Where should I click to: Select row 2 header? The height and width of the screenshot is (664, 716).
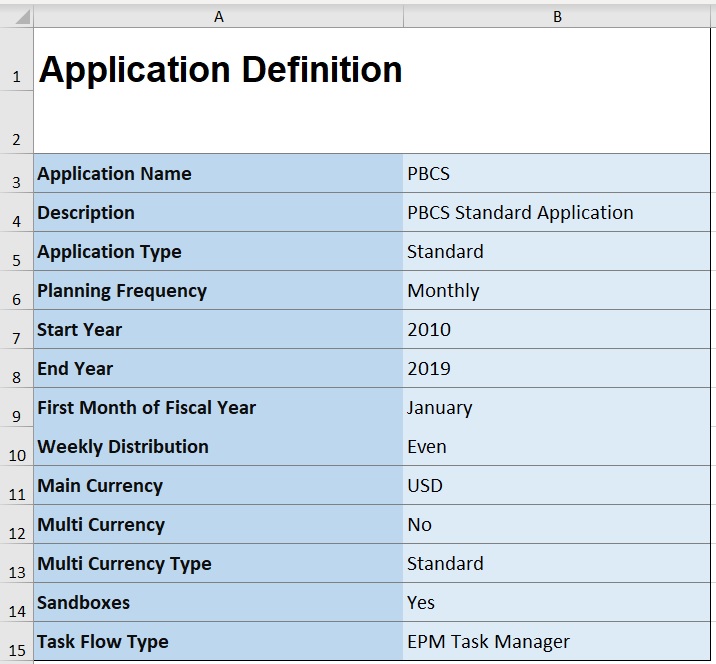click(x=16, y=122)
